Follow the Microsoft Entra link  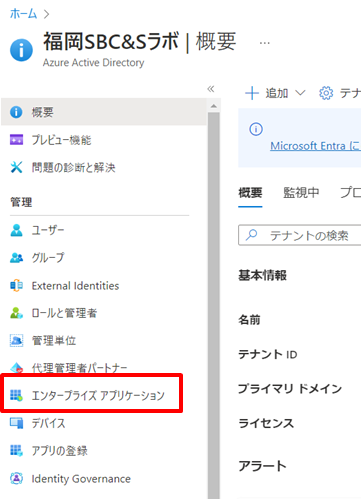315,146
